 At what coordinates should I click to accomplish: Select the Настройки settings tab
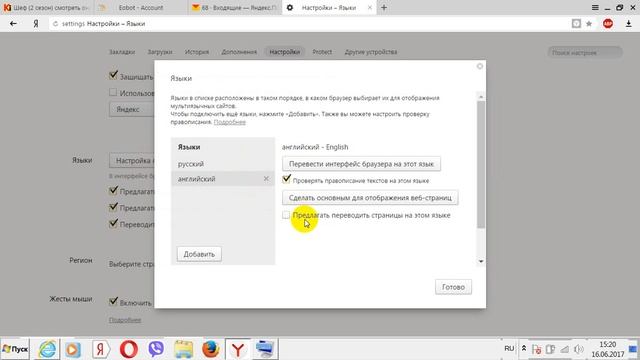[284, 52]
